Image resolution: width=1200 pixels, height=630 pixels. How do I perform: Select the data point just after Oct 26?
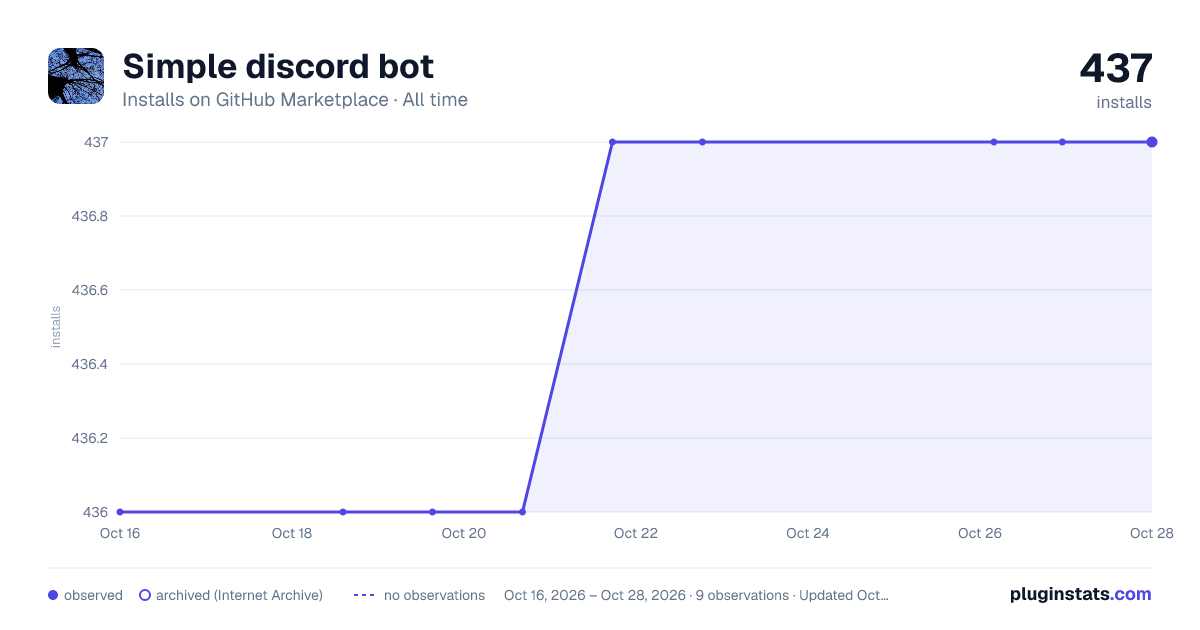pyautogui.click(x=994, y=142)
